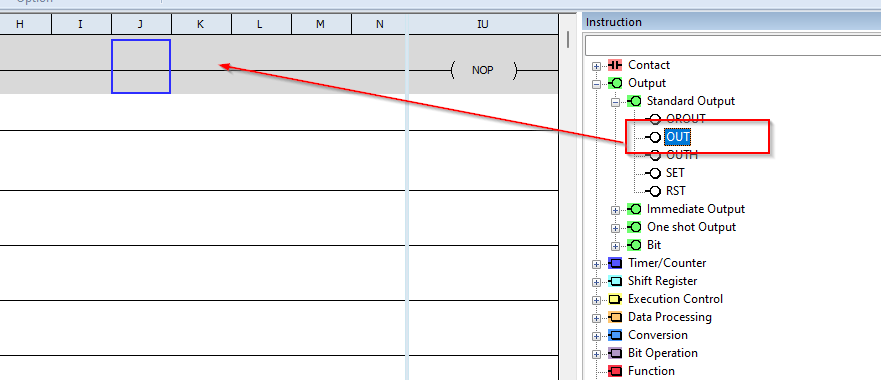Viewport: 881px width, 380px height.
Task: Click the purple Bit Operation icon
Action: point(615,353)
